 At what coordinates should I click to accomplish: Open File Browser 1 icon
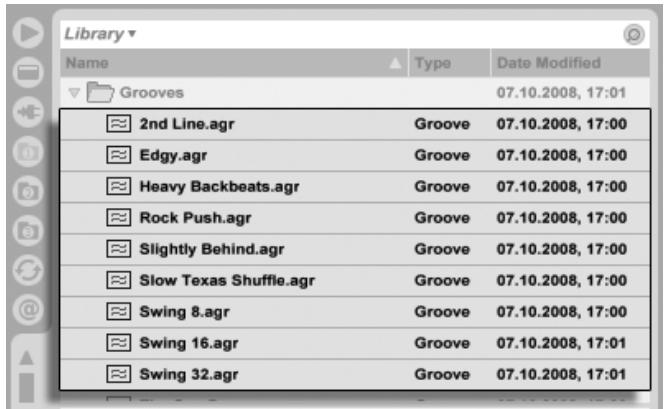[28, 151]
